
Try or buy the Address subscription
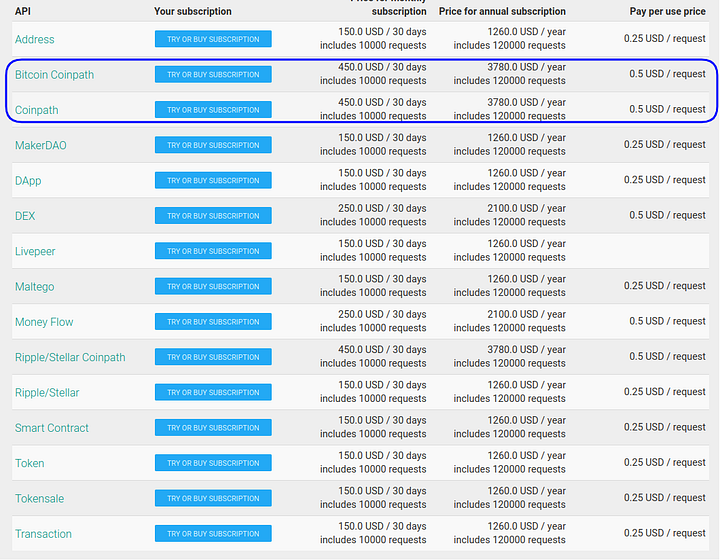point(213,39)
